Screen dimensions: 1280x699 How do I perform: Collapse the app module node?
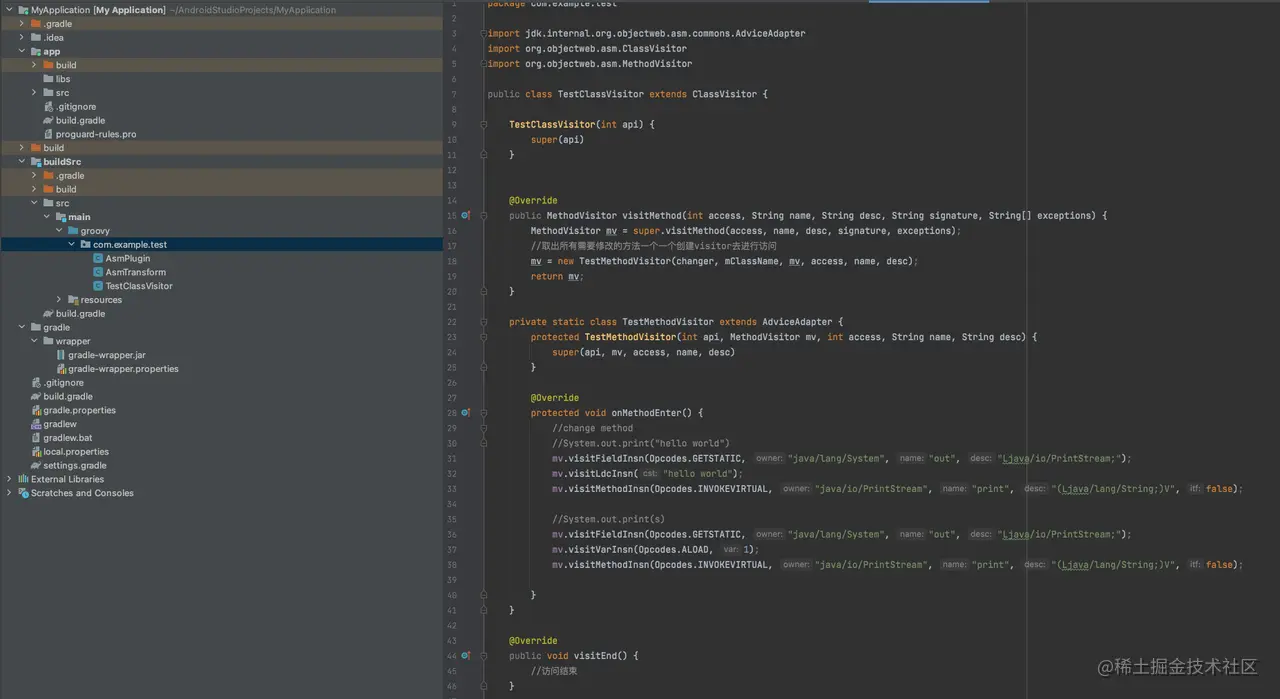pyautogui.click(x=22, y=51)
